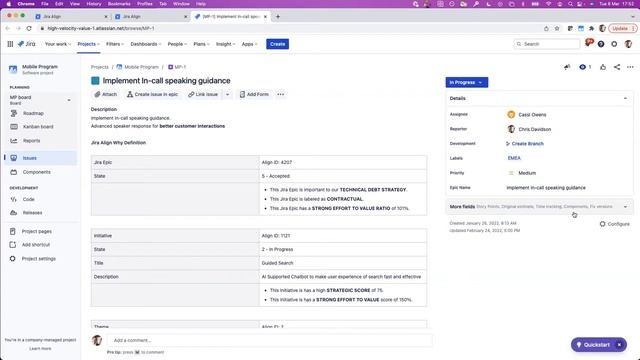Open the In Progress status dropdown

tap(467, 82)
